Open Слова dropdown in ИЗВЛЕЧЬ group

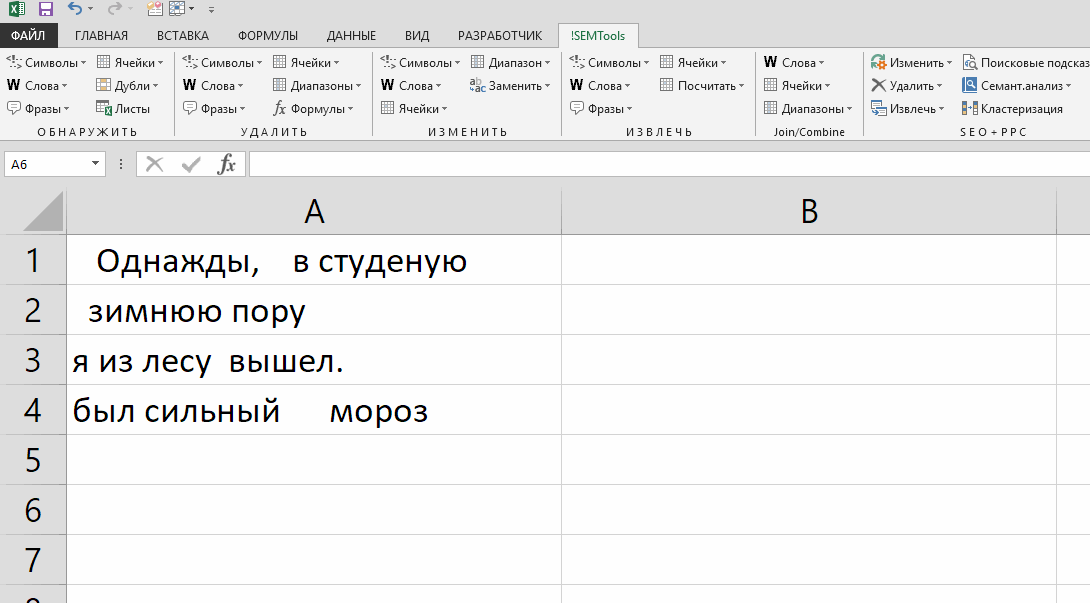pos(600,86)
